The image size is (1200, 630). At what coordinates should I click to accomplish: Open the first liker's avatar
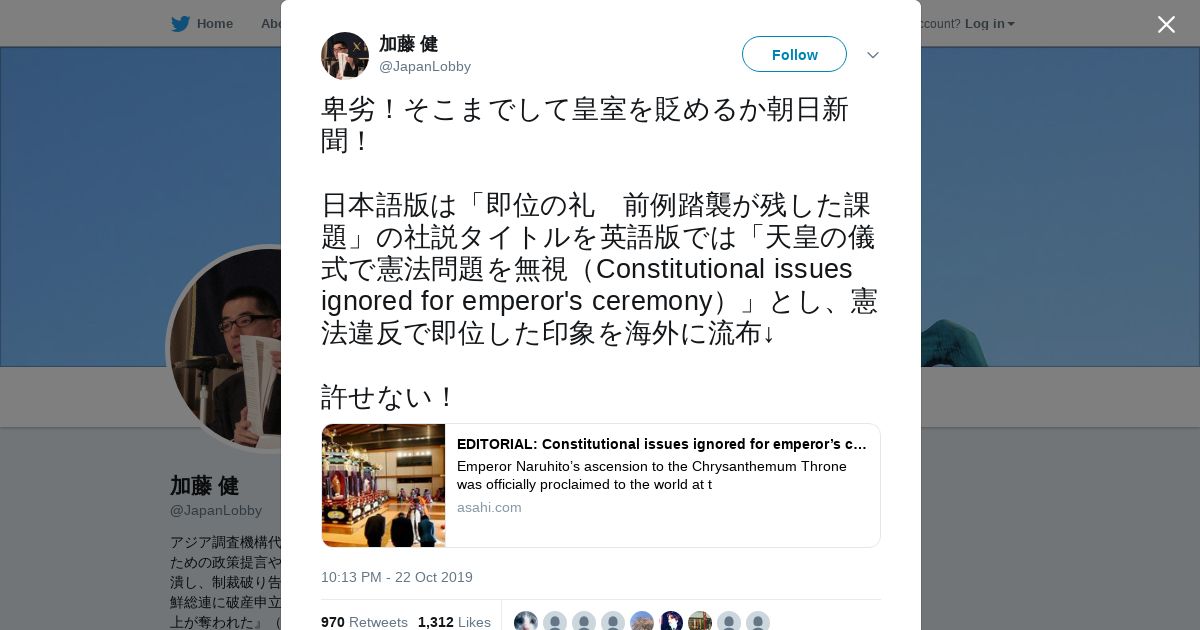pyautogui.click(x=526, y=622)
